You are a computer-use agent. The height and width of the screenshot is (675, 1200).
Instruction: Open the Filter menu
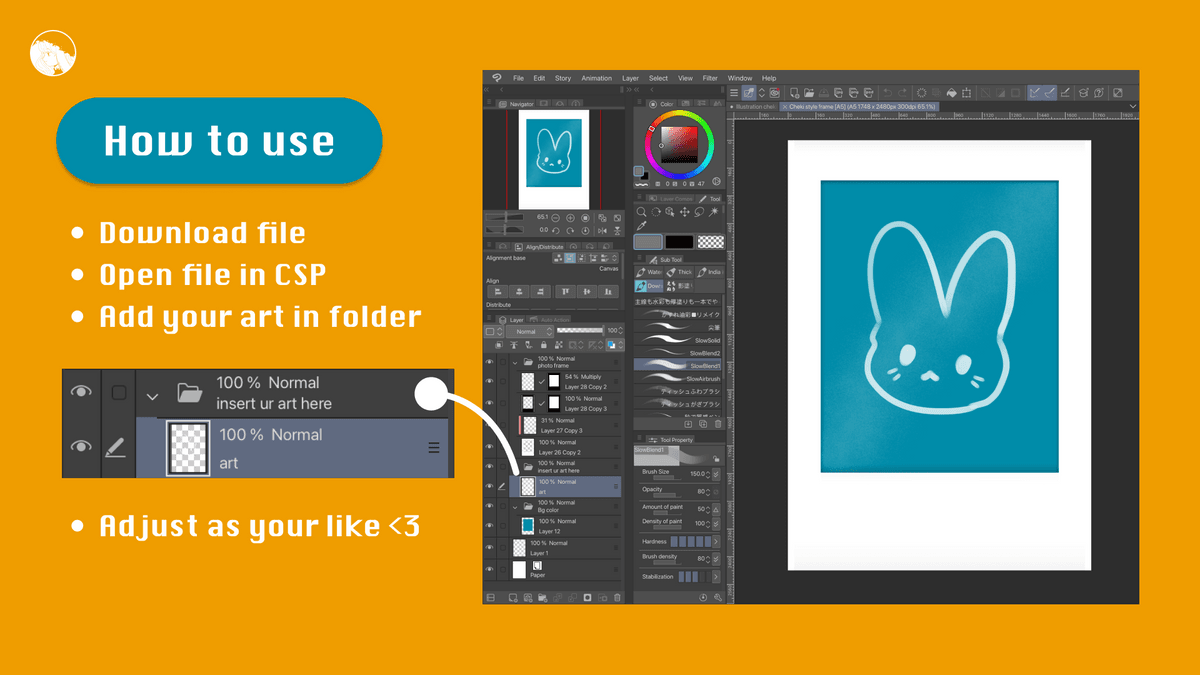(710, 78)
